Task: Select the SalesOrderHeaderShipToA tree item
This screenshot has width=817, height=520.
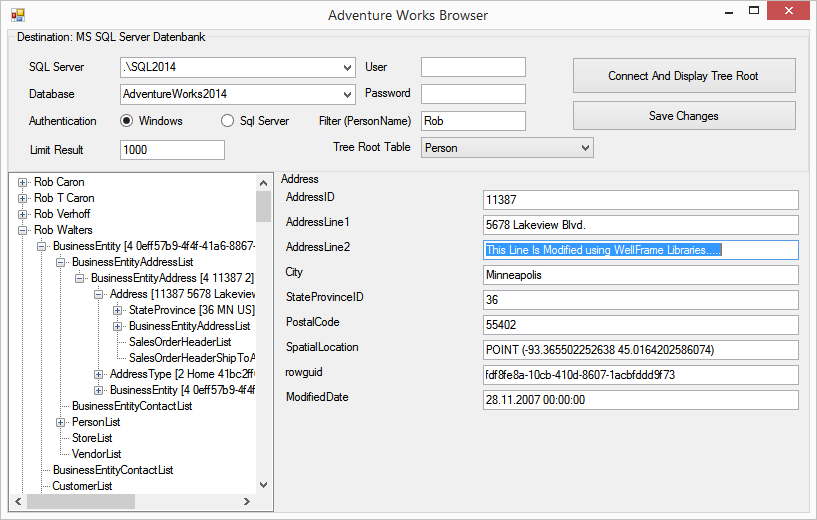Action: [192, 358]
